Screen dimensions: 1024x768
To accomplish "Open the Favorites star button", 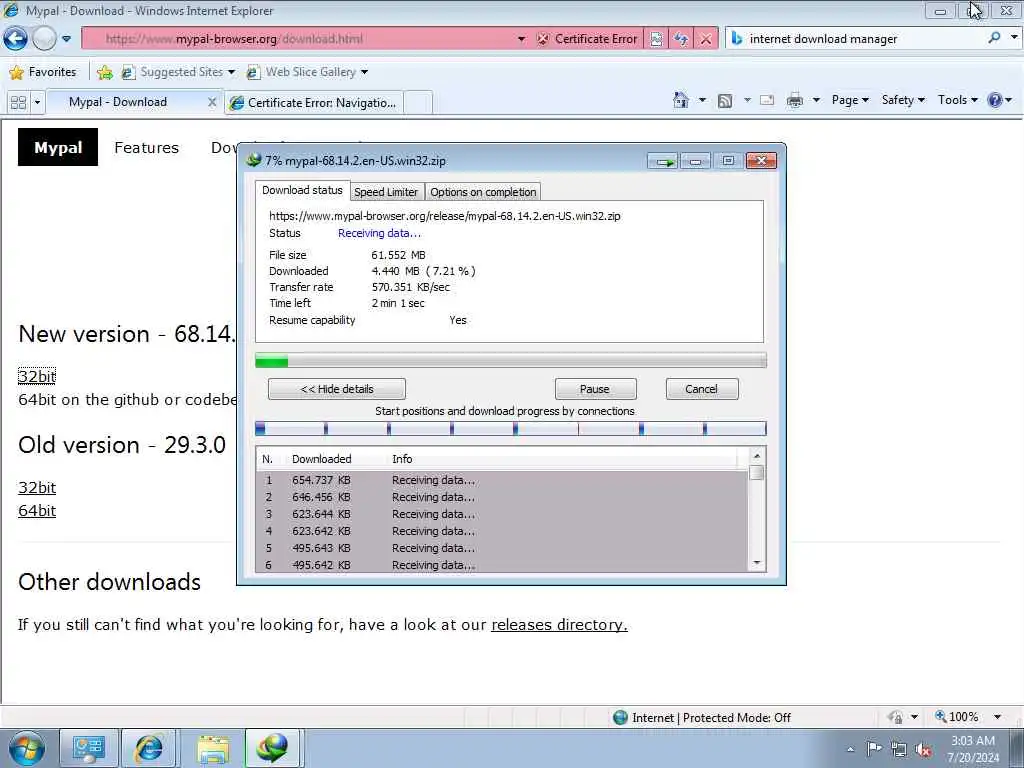I will coord(43,72).
